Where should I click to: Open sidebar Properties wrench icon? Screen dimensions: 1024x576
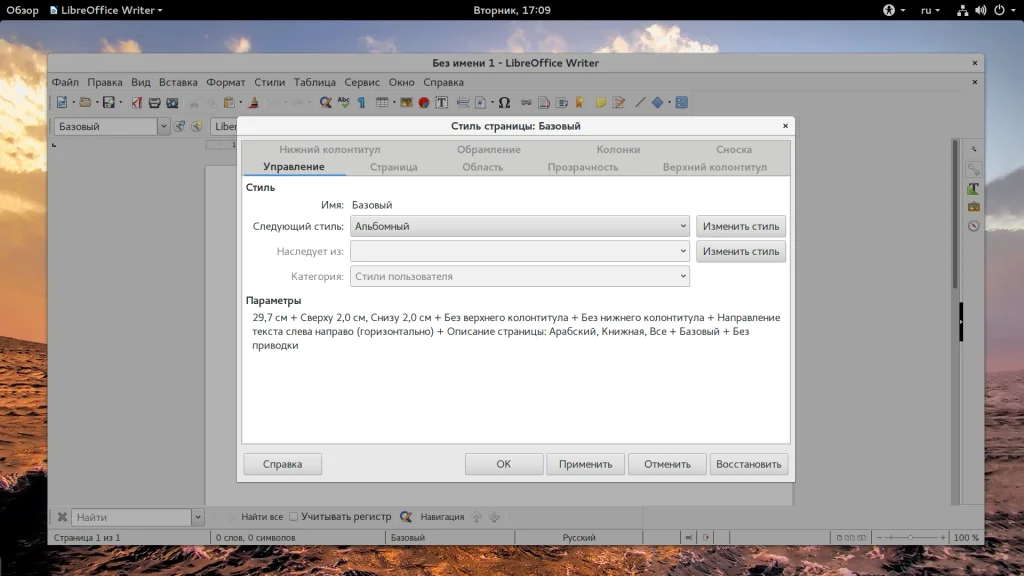tap(973, 169)
